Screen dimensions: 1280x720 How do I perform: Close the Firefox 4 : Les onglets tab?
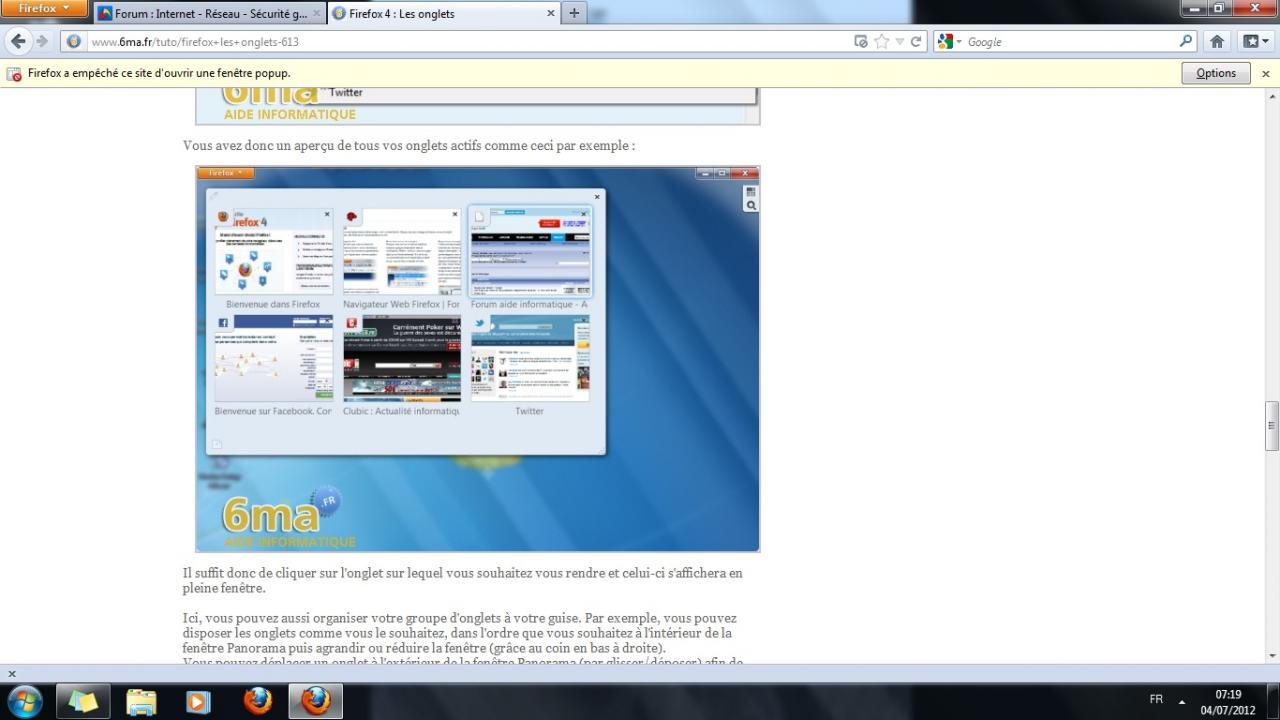(551, 14)
